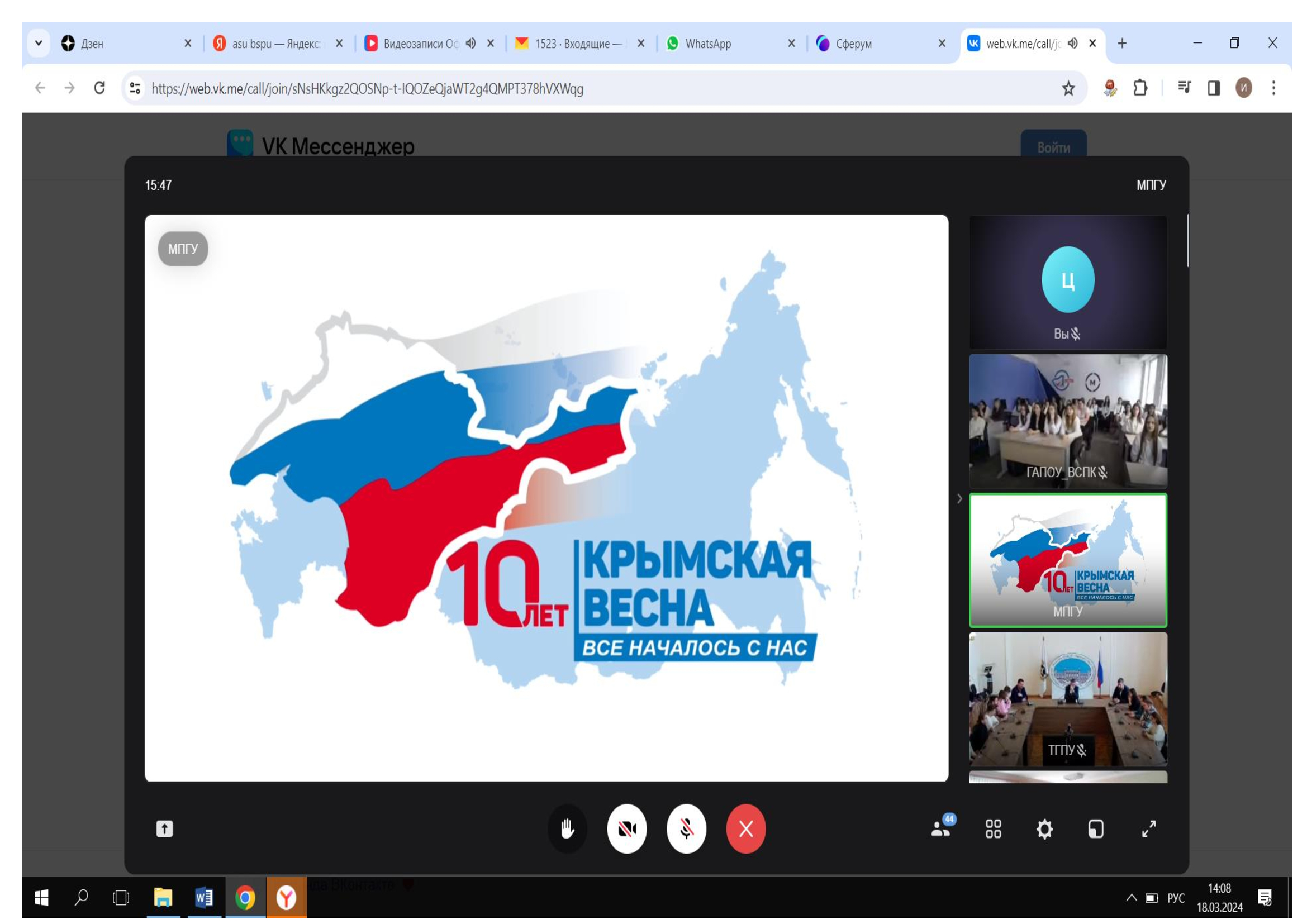Open Word from the Windows taskbar
This screenshot has width=1307, height=924.
[x=204, y=898]
